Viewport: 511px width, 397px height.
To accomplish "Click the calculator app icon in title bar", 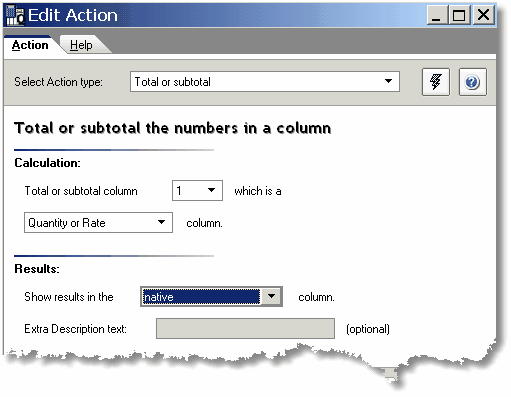I will [15, 15].
